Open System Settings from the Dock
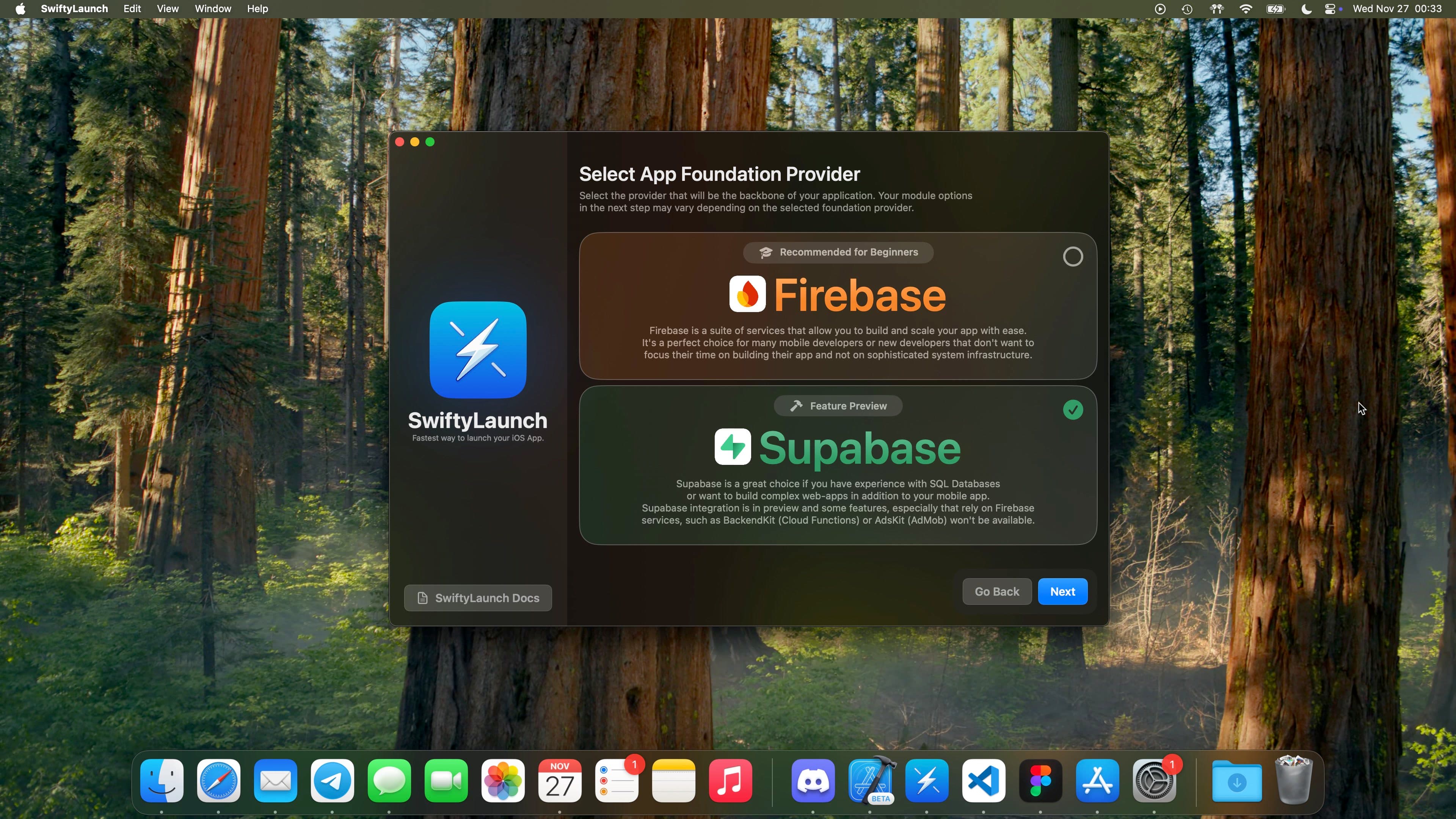This screenshot has height=819, width=1456. click(1154, 781)
